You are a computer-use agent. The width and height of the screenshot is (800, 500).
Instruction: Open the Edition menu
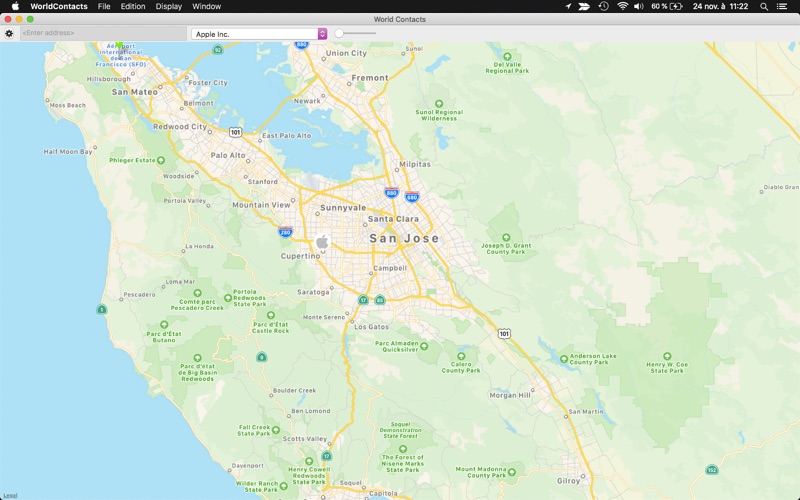coord(133,7)
